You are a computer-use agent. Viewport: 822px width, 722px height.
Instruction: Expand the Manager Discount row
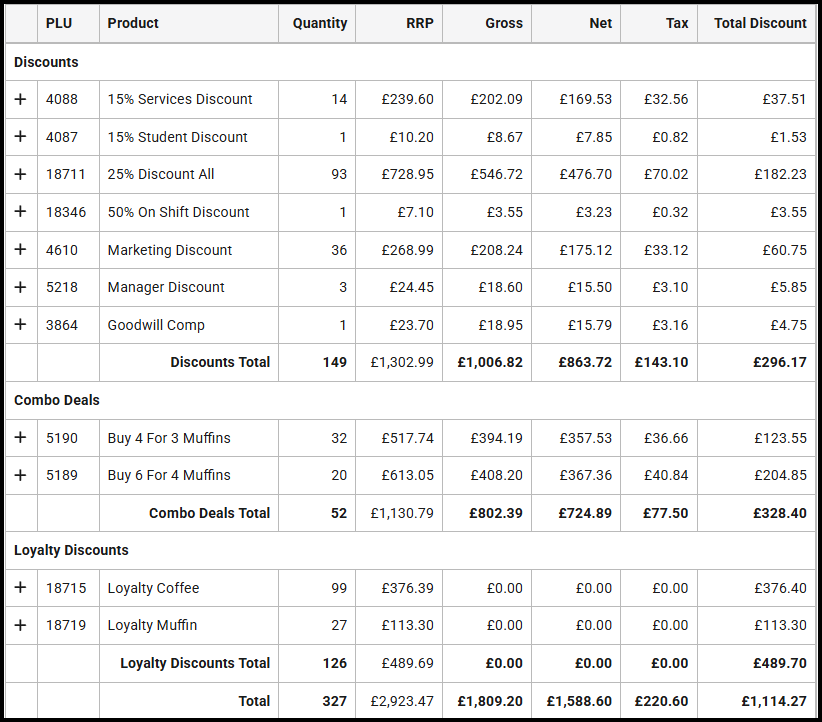click(x=20, y=287)
